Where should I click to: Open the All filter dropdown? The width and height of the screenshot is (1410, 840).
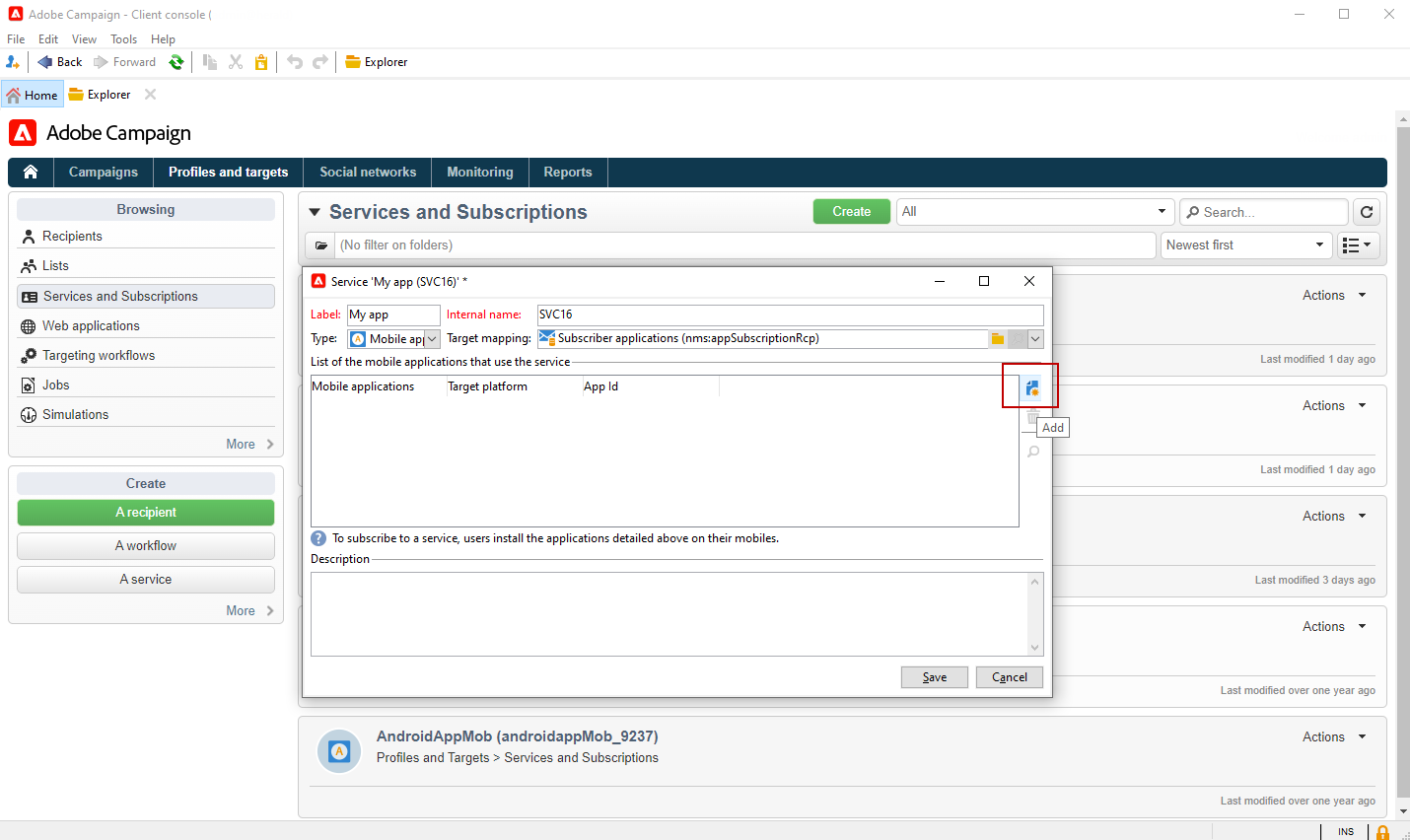pos(1035,212)
